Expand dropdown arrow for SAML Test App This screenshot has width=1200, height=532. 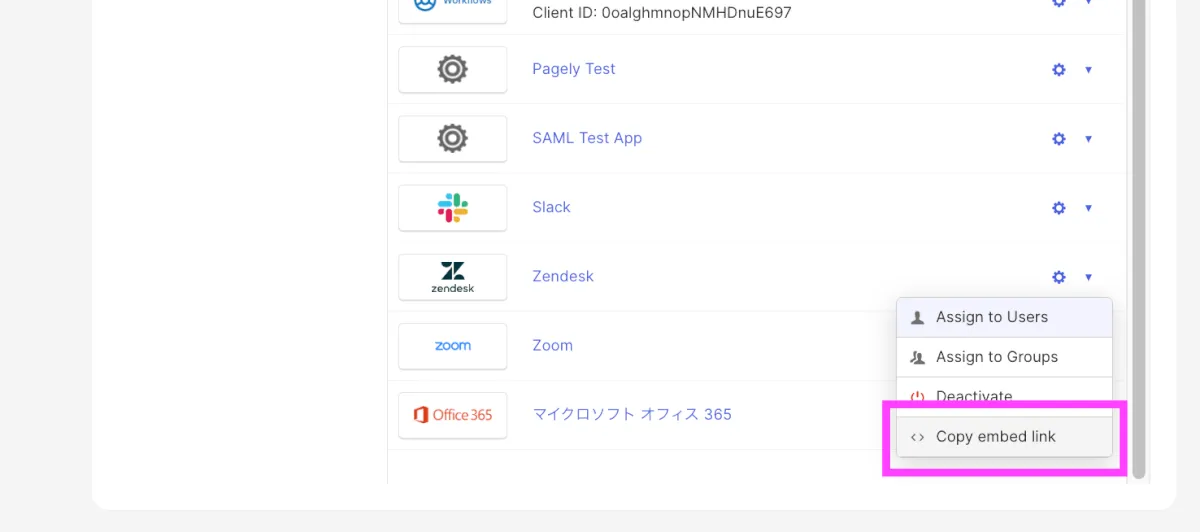(1088, 139)
